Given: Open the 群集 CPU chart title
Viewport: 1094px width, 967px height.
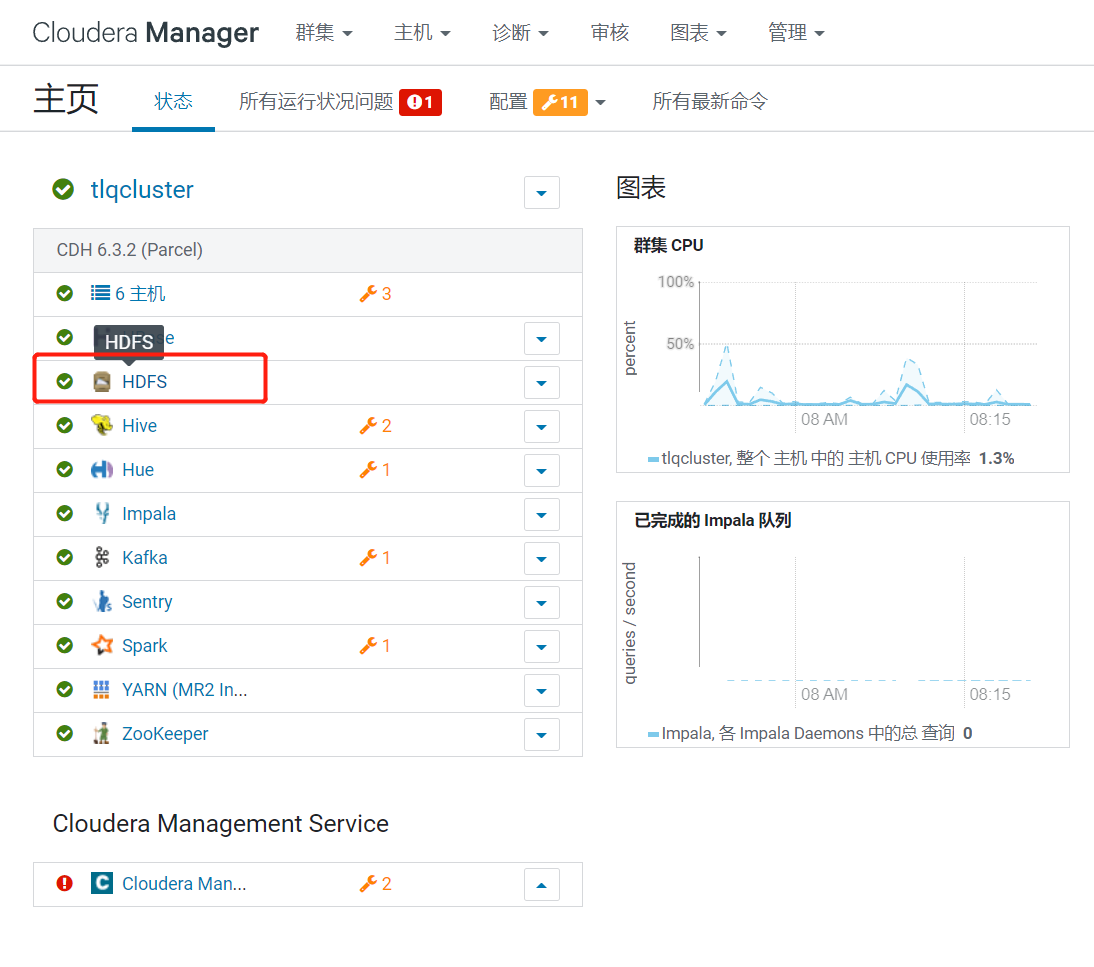Looking at the screenshot, I should click(668, 246).
